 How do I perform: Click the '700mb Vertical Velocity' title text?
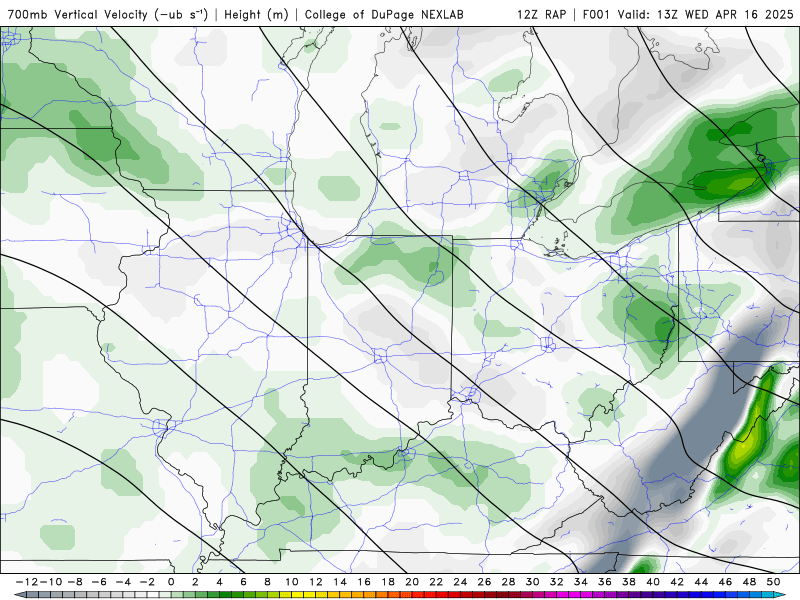(x=78, y=14)
